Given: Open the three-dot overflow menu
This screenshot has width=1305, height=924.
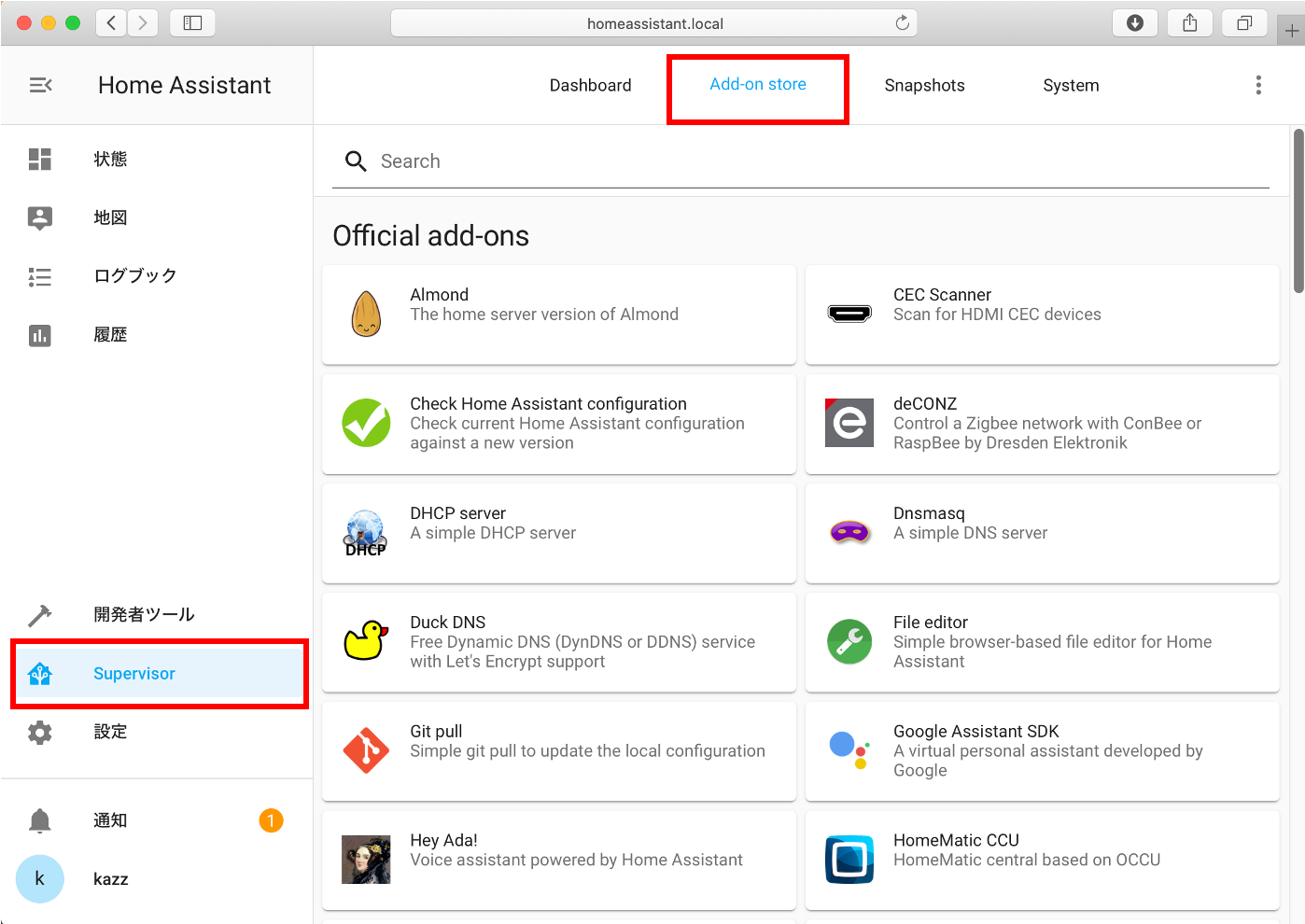Looking at the screenshot, I should point(1258,85).
